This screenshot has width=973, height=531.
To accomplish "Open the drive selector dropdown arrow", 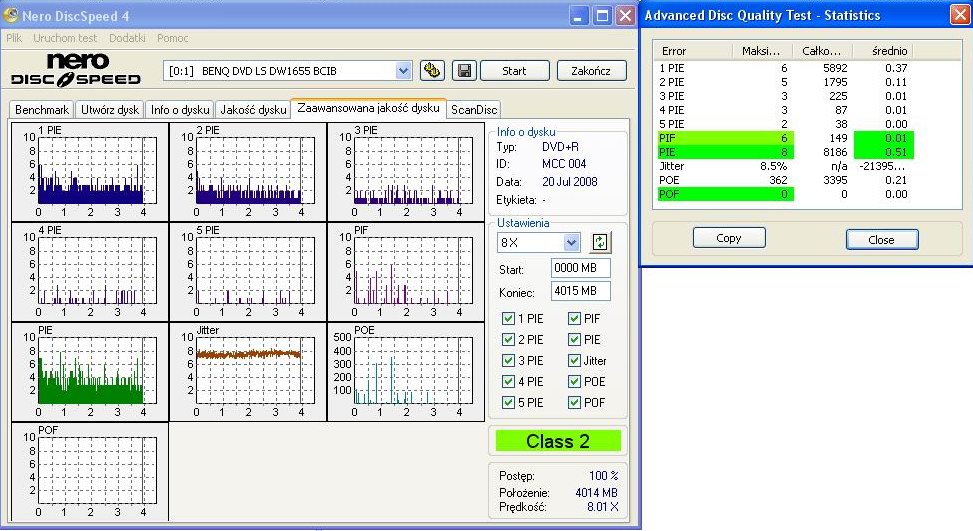I will pos(403,71).
